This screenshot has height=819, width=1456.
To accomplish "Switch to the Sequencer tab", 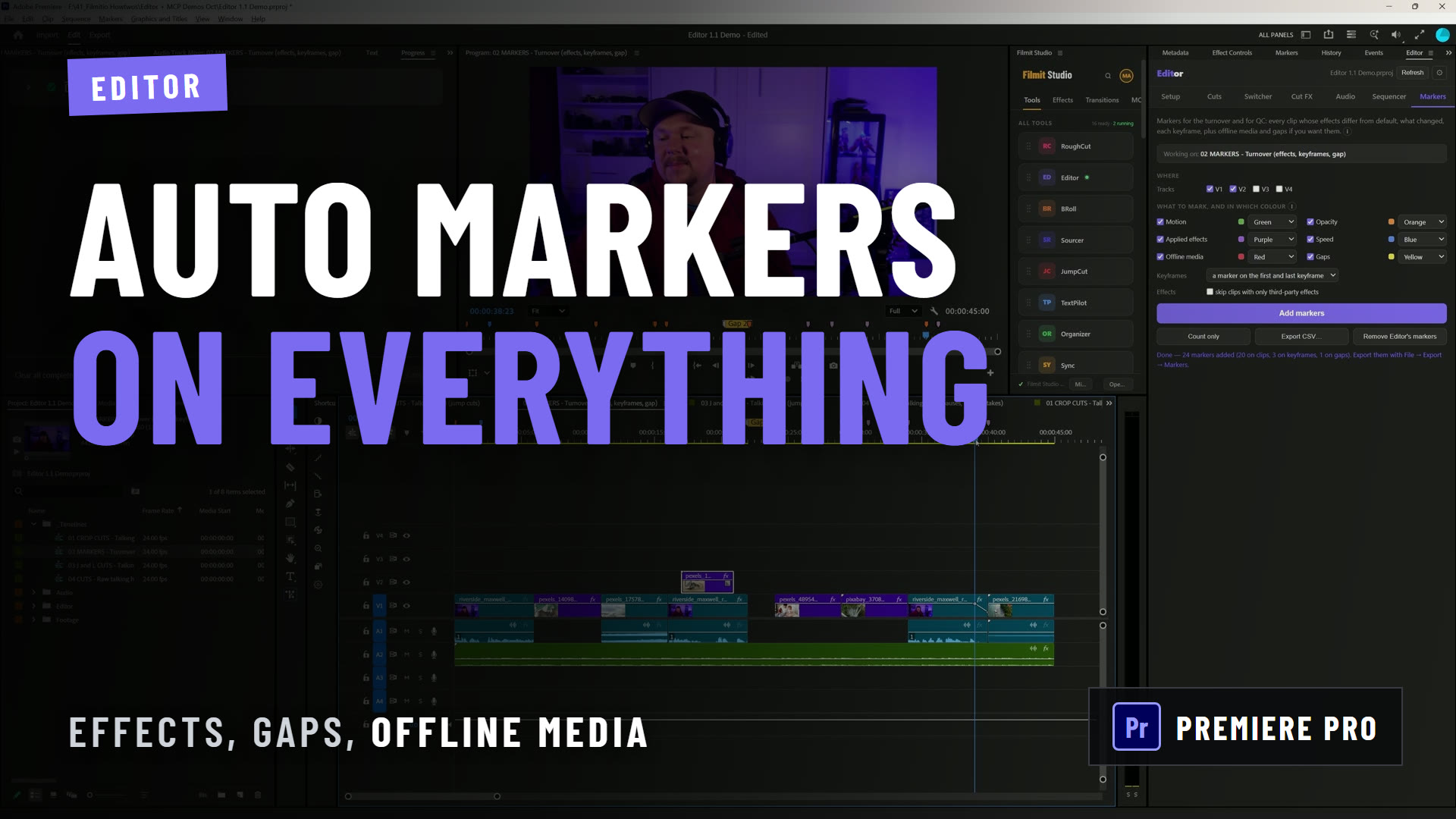I will coord(1389,97).
